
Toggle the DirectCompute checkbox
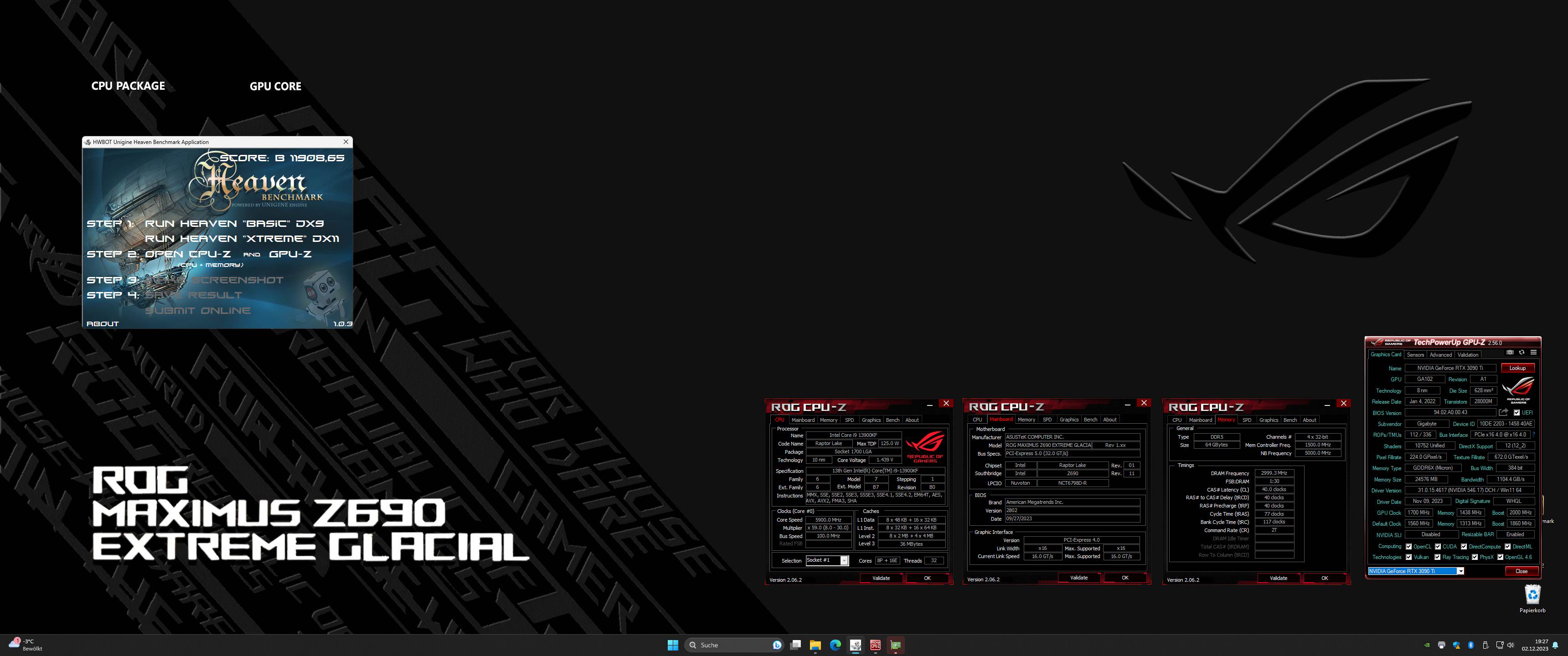[1464, 547]
